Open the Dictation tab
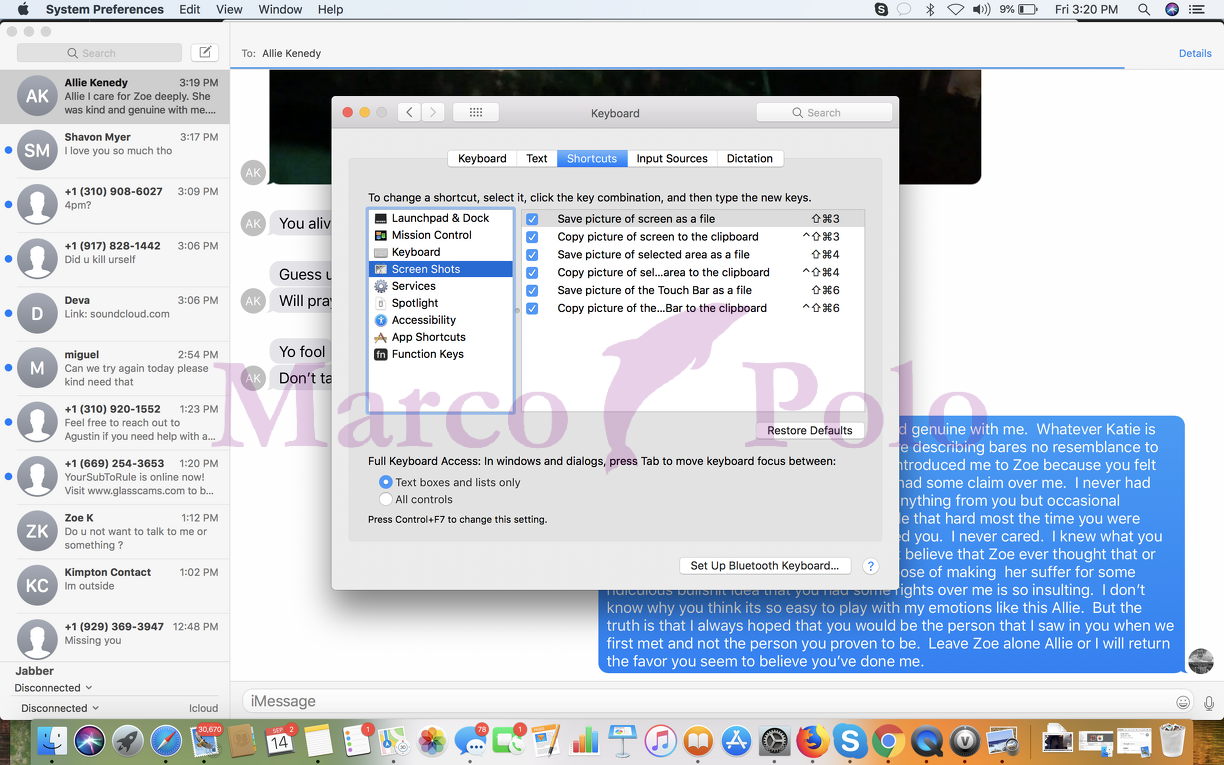The image size is (1224, 765). coord(750,158)
